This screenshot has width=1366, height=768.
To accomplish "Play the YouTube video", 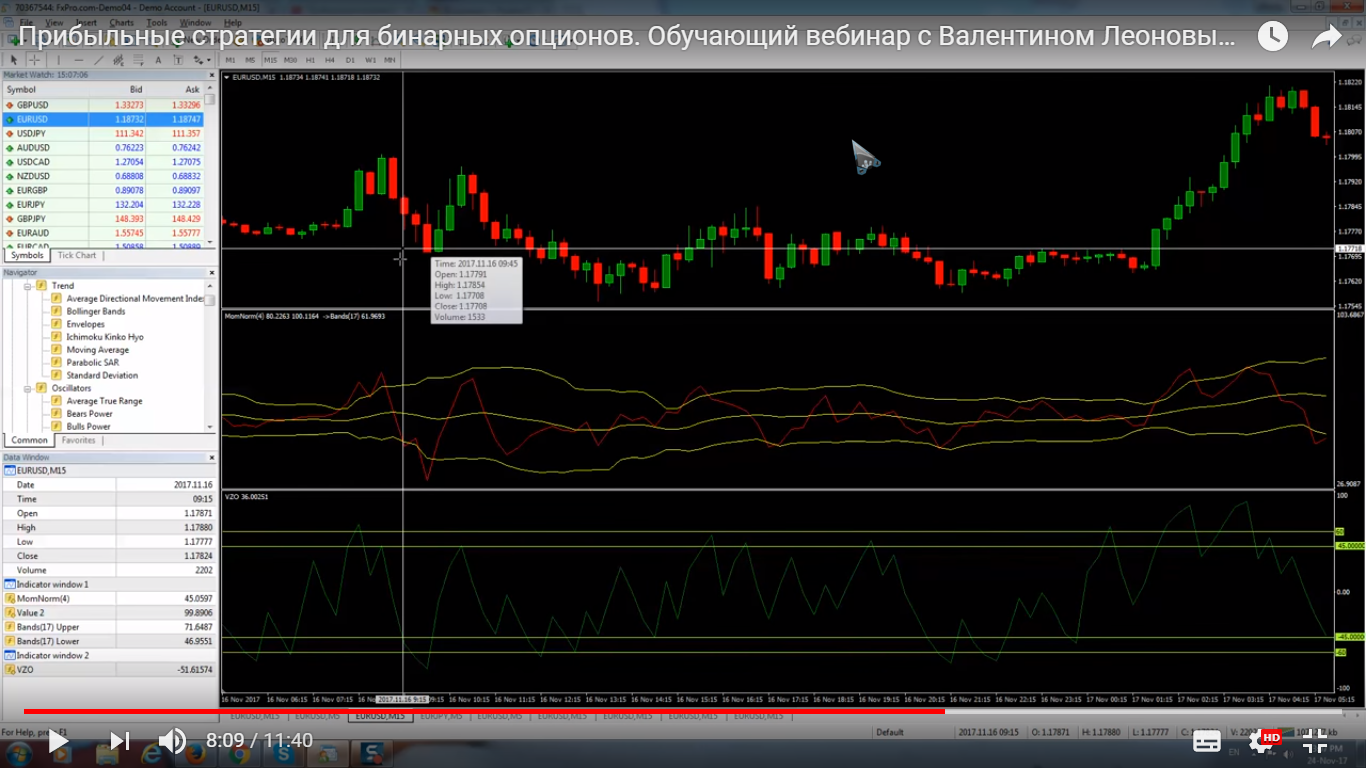I will pos(59,741).
